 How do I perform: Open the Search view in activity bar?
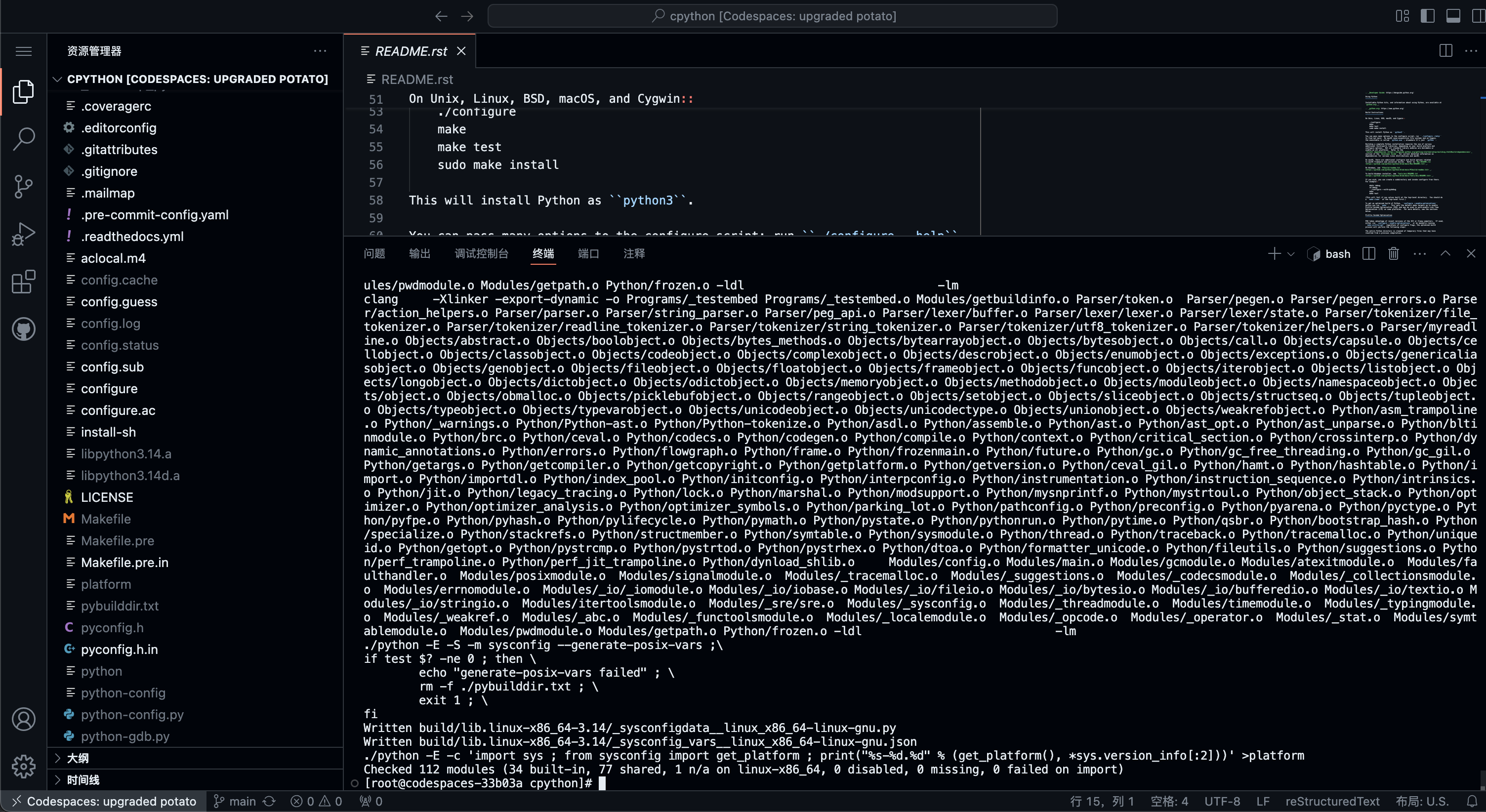click(x=24, y=138)
